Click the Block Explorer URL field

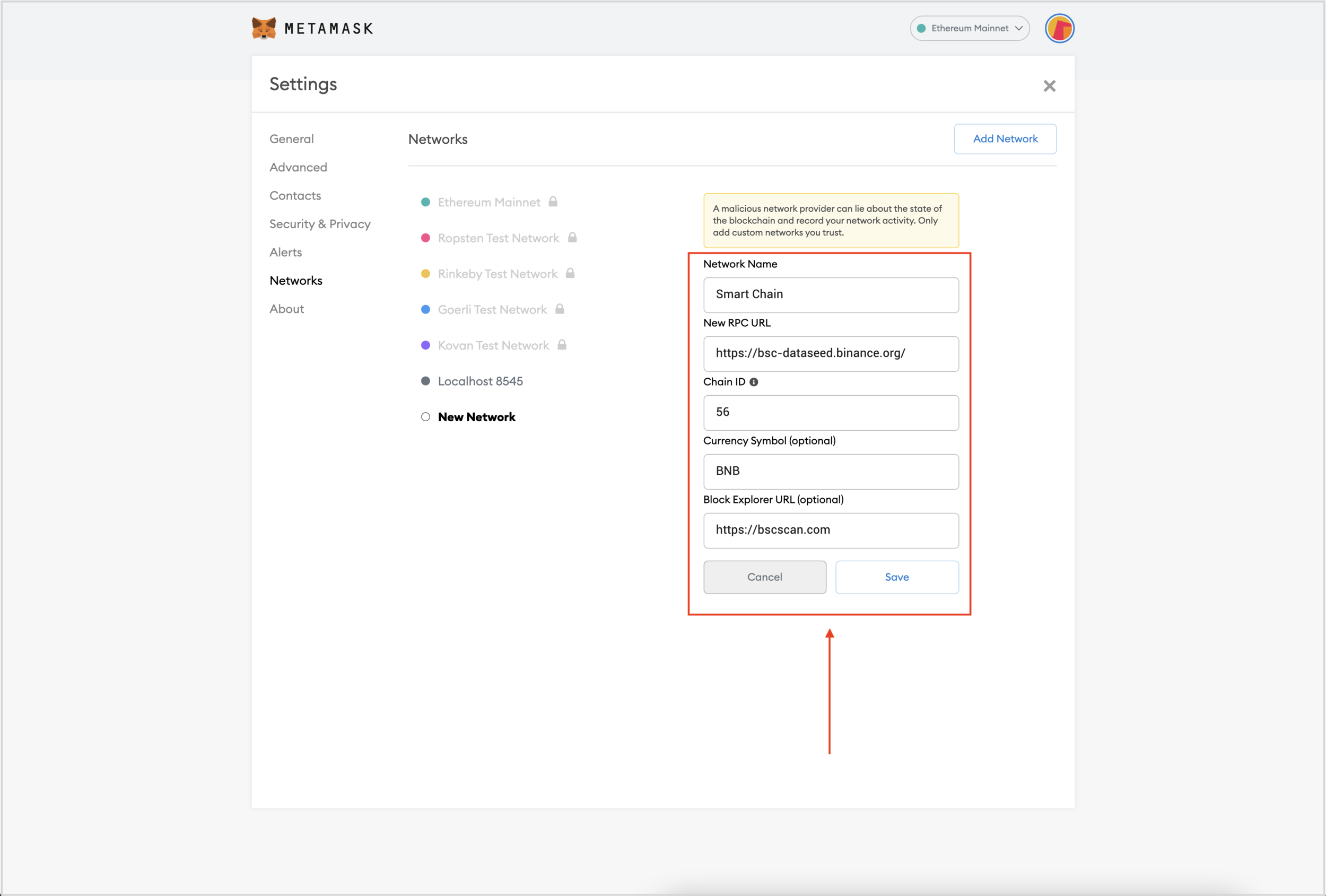pyautogui.click(x=831, y=530)
